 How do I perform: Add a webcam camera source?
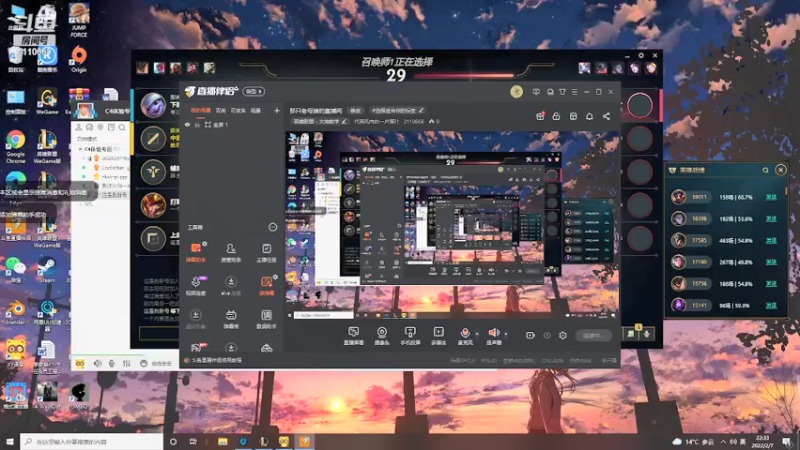382,336
